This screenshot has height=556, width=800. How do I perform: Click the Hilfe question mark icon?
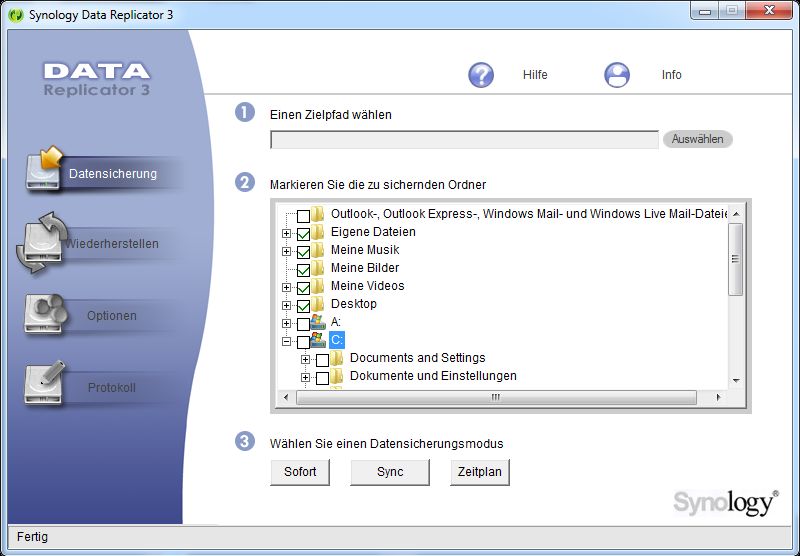click(482, 75)
